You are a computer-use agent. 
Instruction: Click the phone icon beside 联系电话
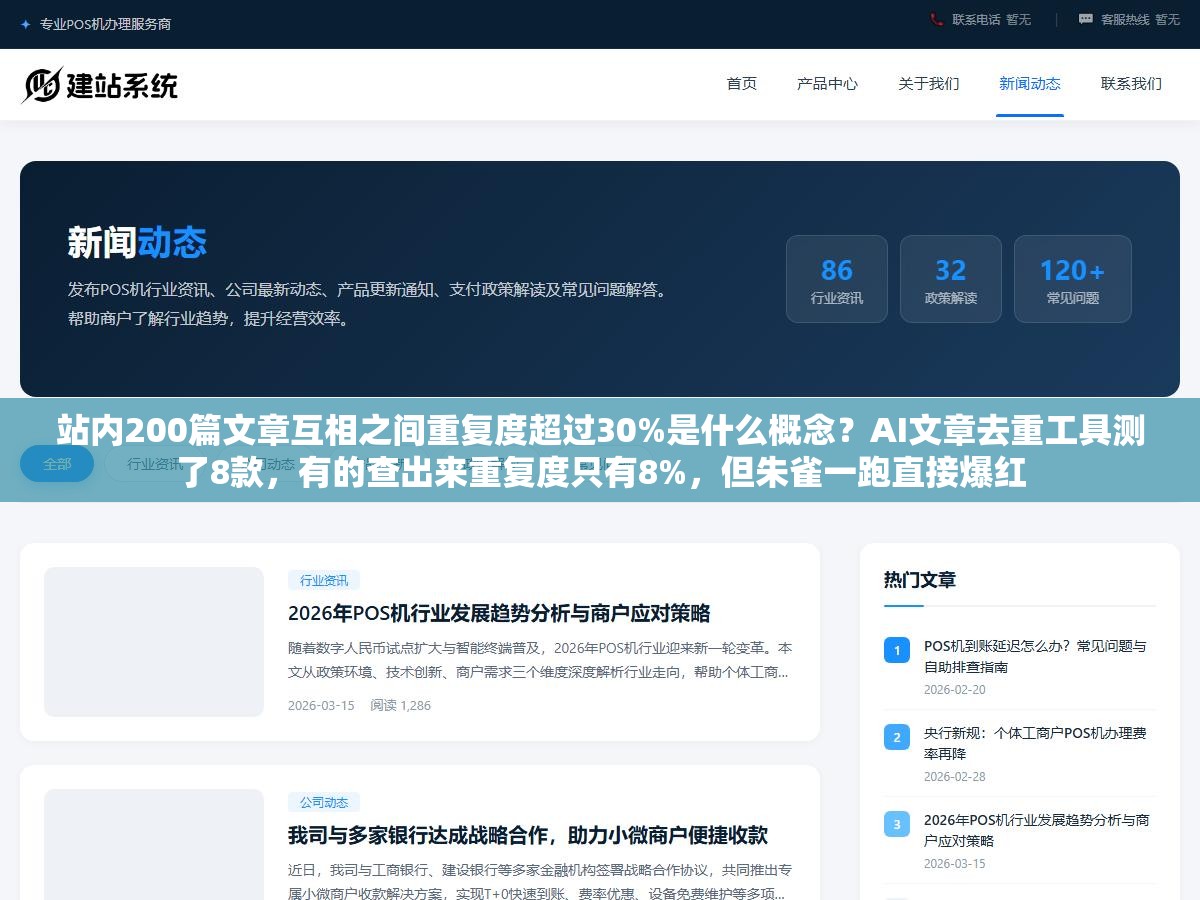pyautogui.click(x=936, y=19)
